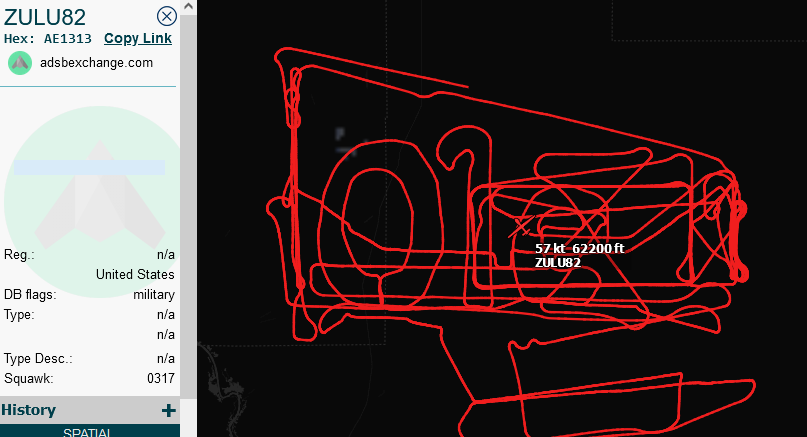This screenshot has height=437, width=807.
Task: Click the 'United States' country text
Action: point(135,274)
